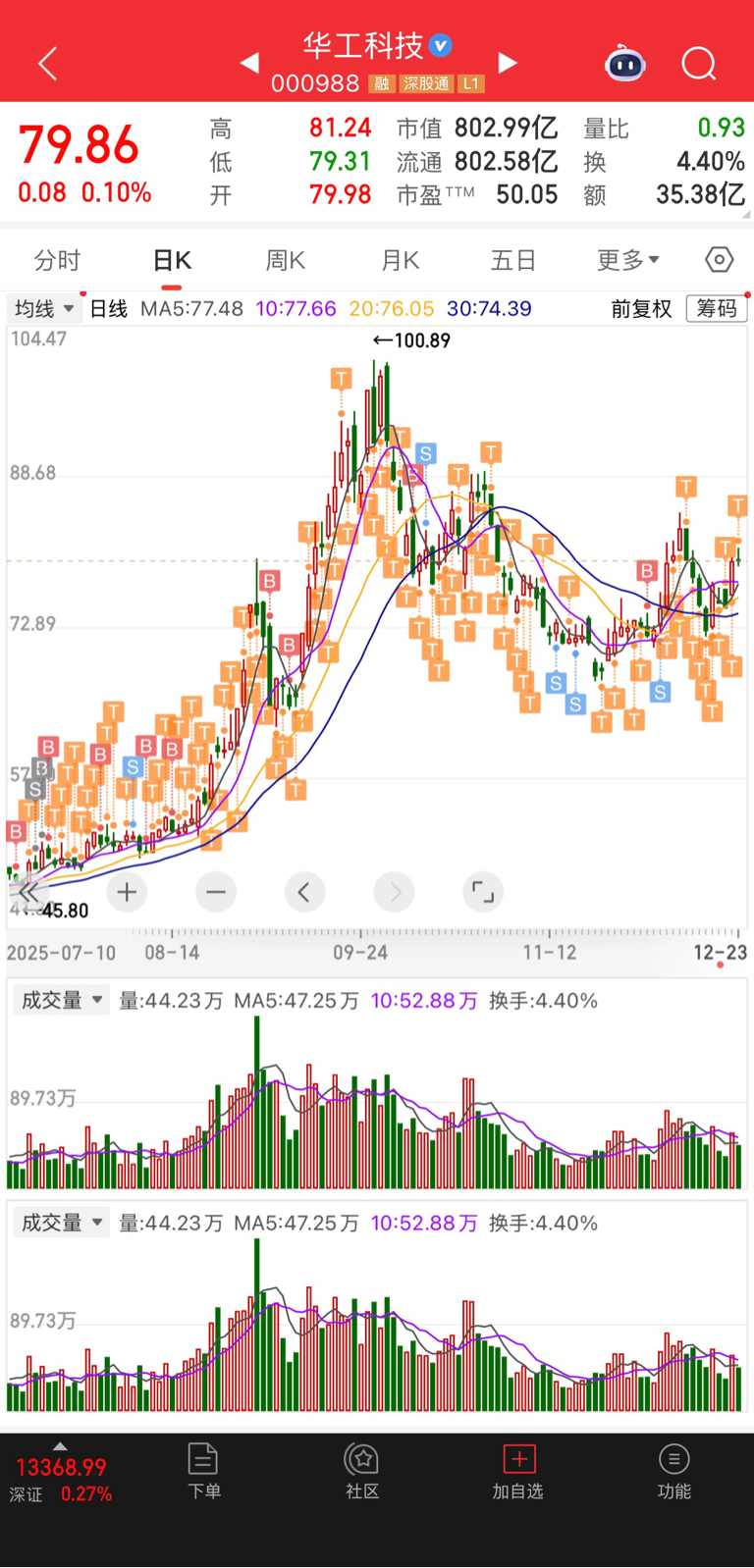
Task: Switch to next stock with right triangle
Action: tap(508, 63)
